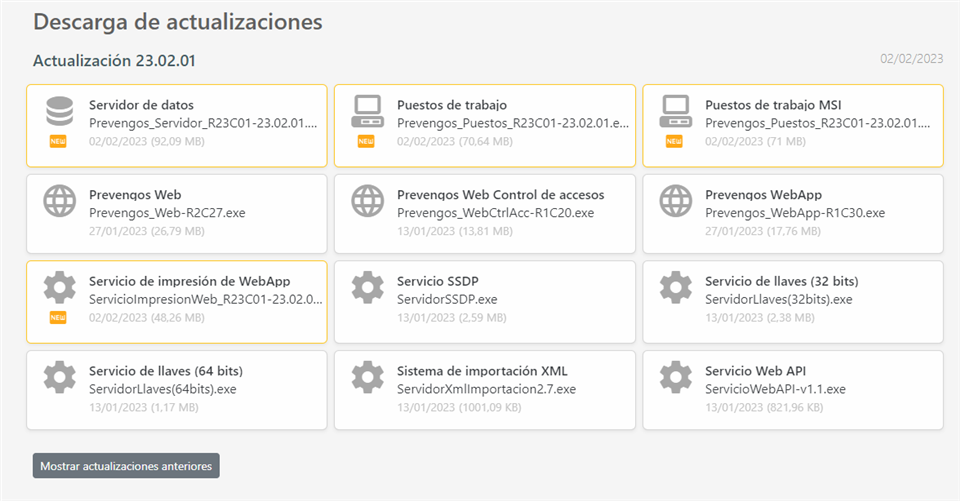Click the Prevengos WebApp globe icon
960x501 pixels.
tap(676, 201)
